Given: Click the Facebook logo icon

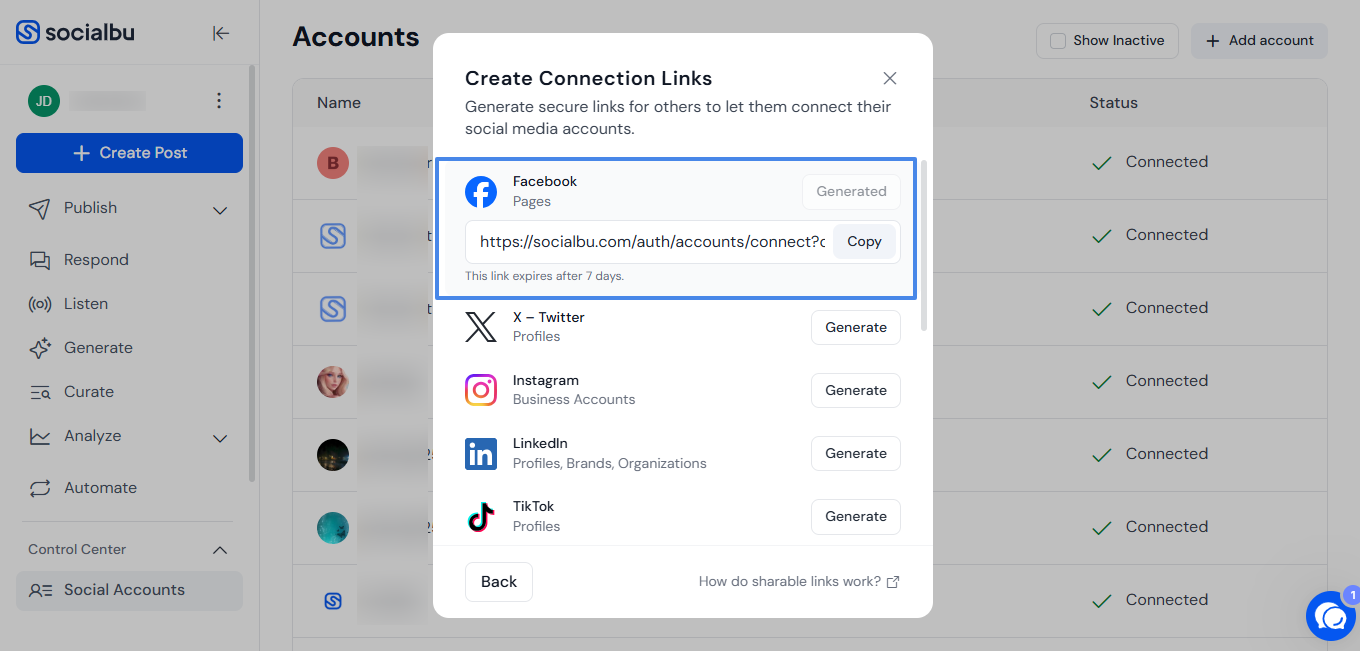Looking at the screenshot, I should [481, 192].
